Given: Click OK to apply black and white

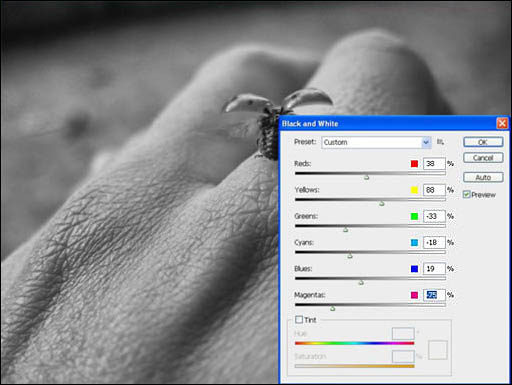Looking at the screenshot, I should (x=483, y=142).
